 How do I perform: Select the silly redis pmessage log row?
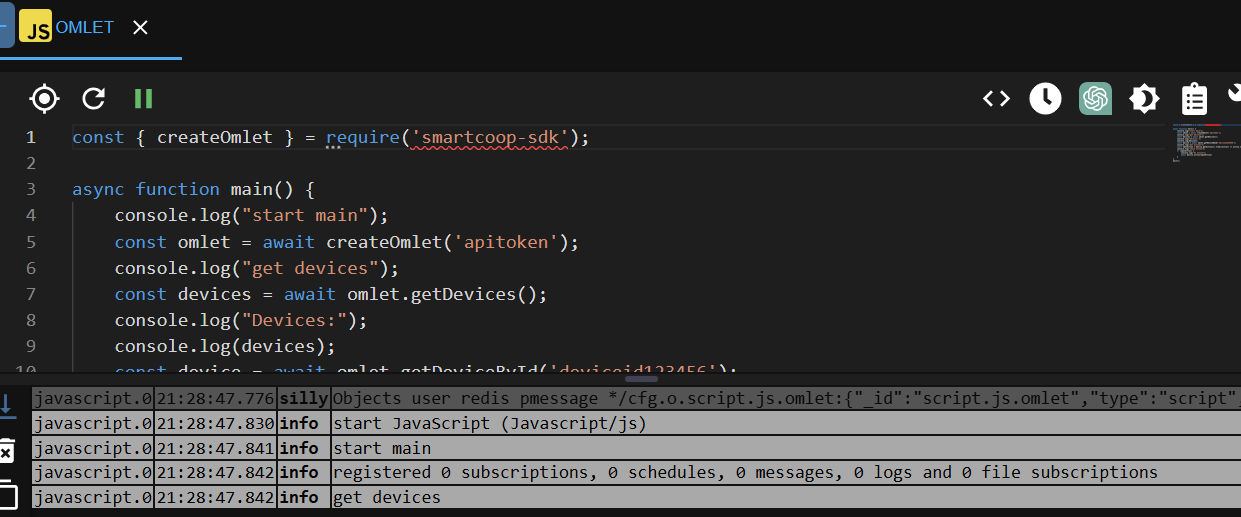[636, 398]
